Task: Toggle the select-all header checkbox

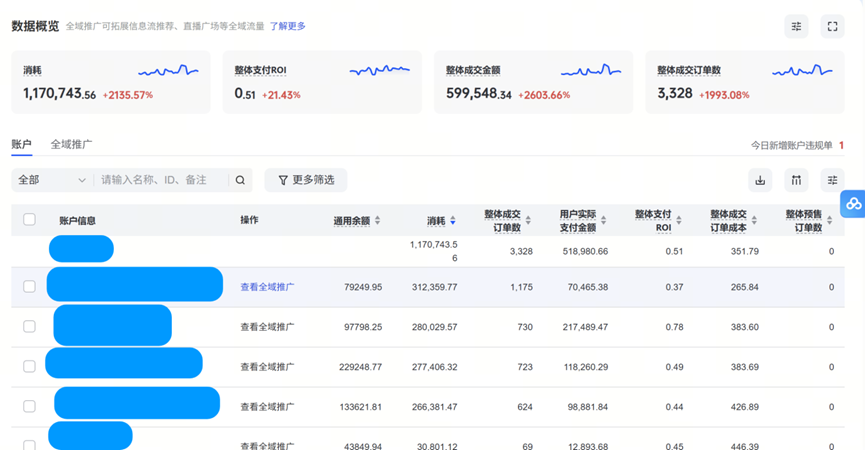Action: [x=29, y=220]
